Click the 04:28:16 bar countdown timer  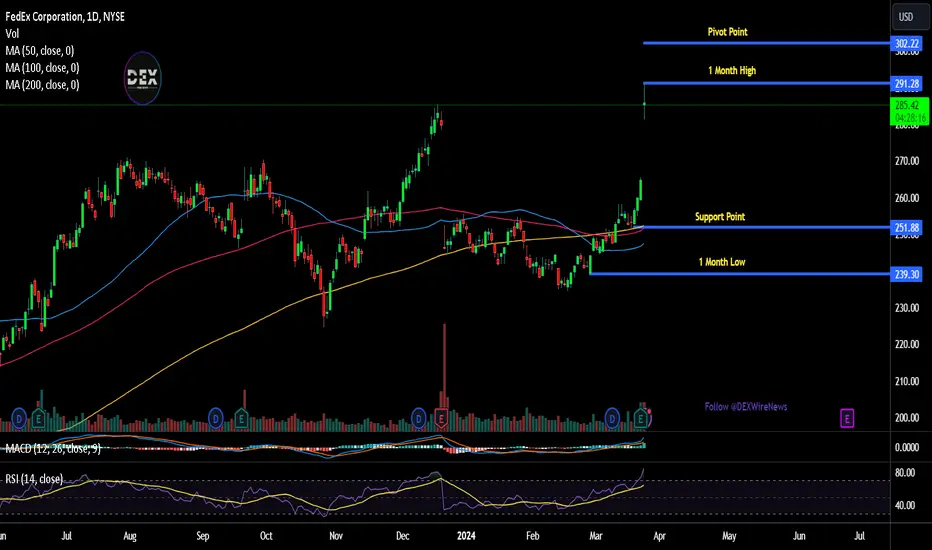click(910, 118)
